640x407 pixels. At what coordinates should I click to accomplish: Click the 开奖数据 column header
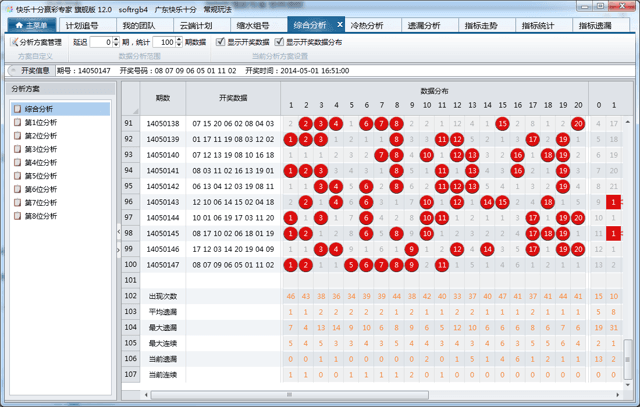click(231, 98)
